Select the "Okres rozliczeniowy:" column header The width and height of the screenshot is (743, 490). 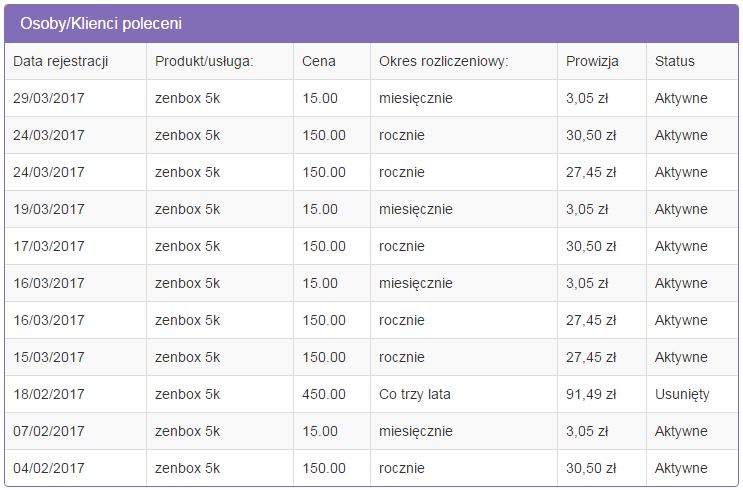(443, 61)
